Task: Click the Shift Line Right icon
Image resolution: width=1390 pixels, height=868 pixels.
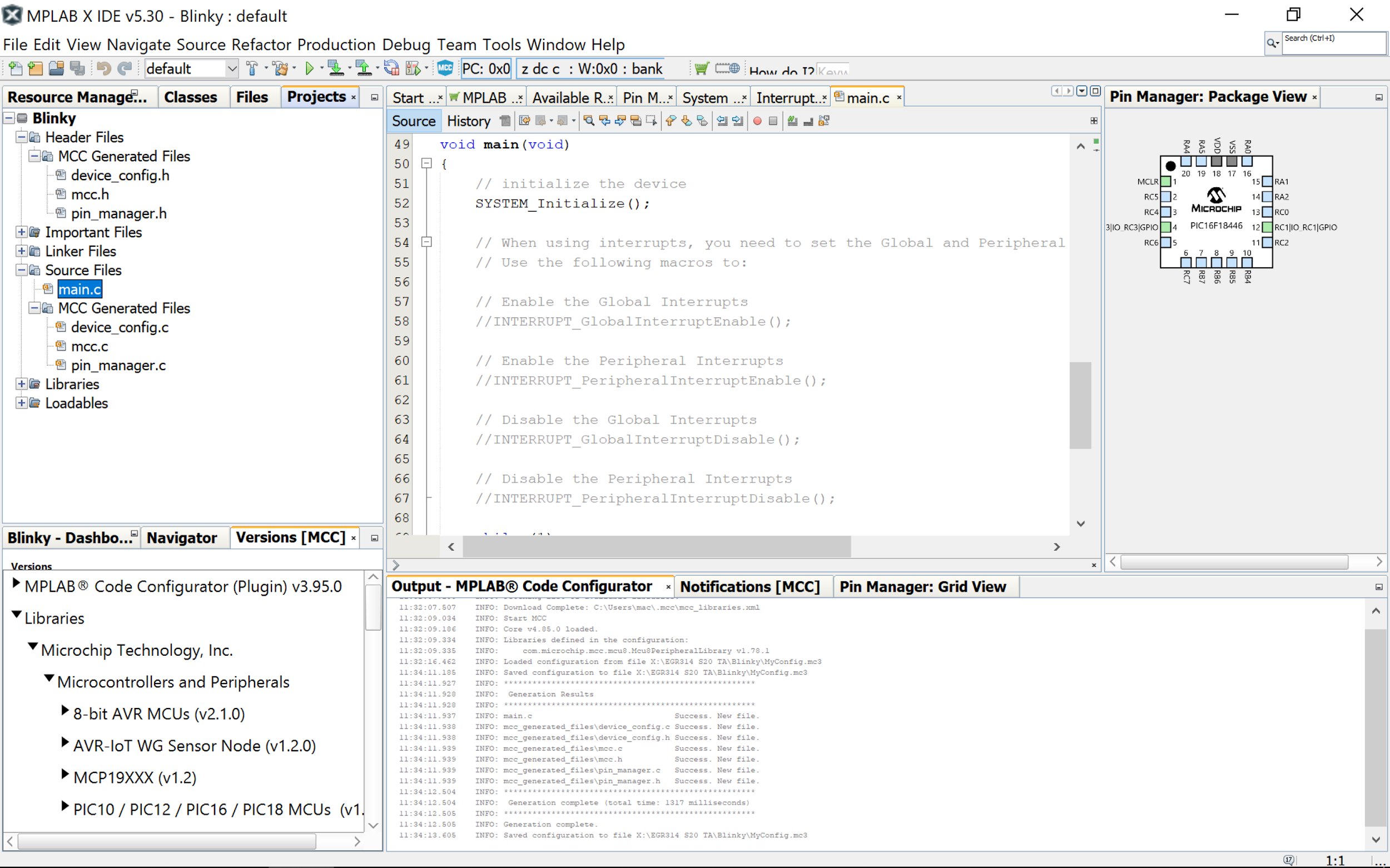Action: (x=738, y=121)
